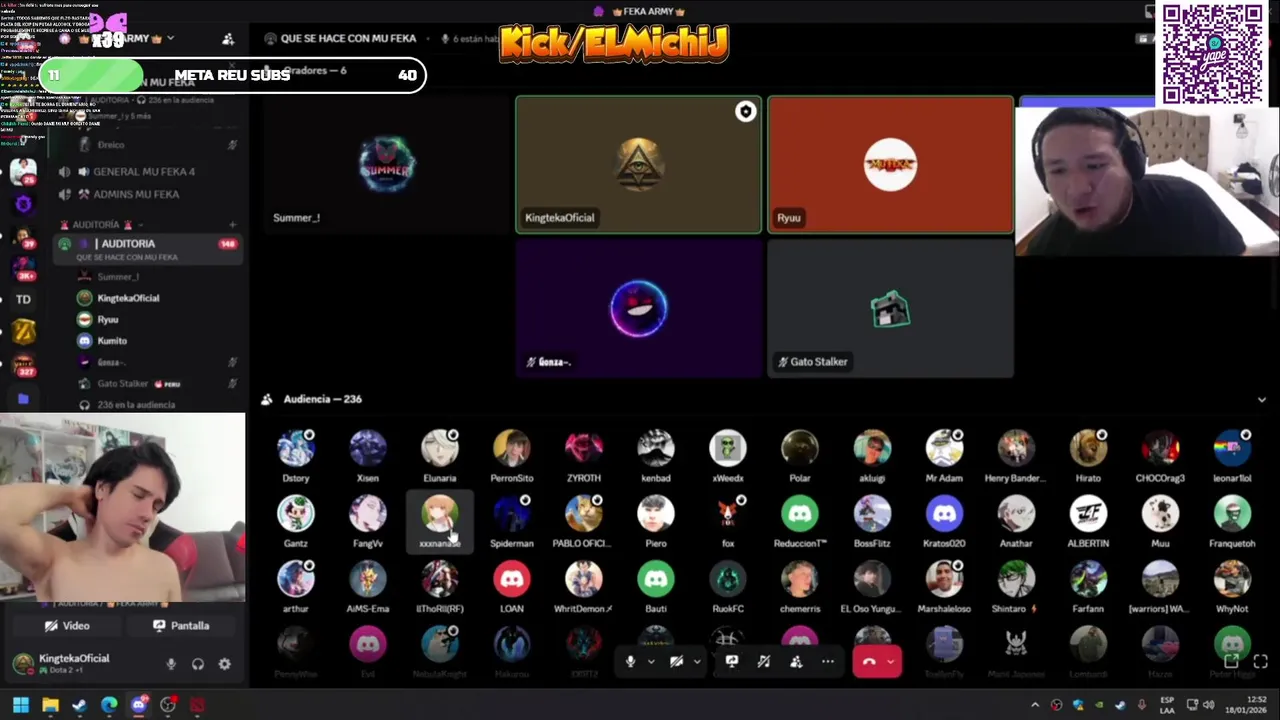Mute microphone in the call control bar

point(630,662)
